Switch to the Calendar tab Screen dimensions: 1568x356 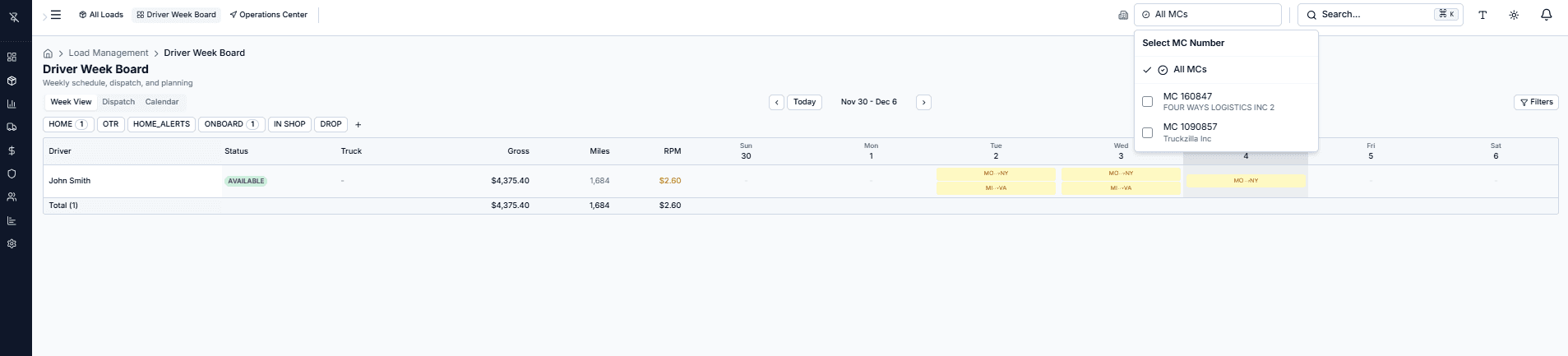coord(162,102)
